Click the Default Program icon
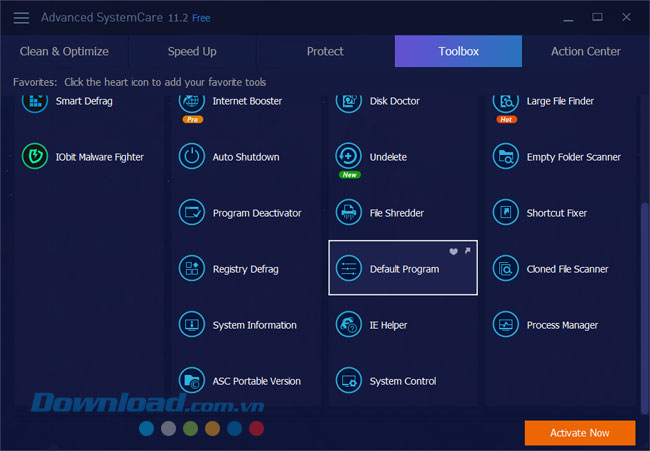This screenshot has height=451, width=650. (349, 268)
